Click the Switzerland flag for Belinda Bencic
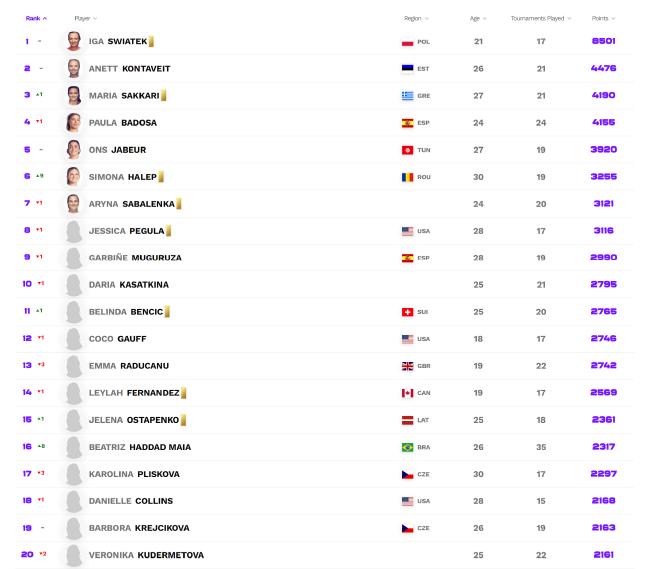Image resolution: width=650 pixels, height=569 pixels. (x=407, y=312)
